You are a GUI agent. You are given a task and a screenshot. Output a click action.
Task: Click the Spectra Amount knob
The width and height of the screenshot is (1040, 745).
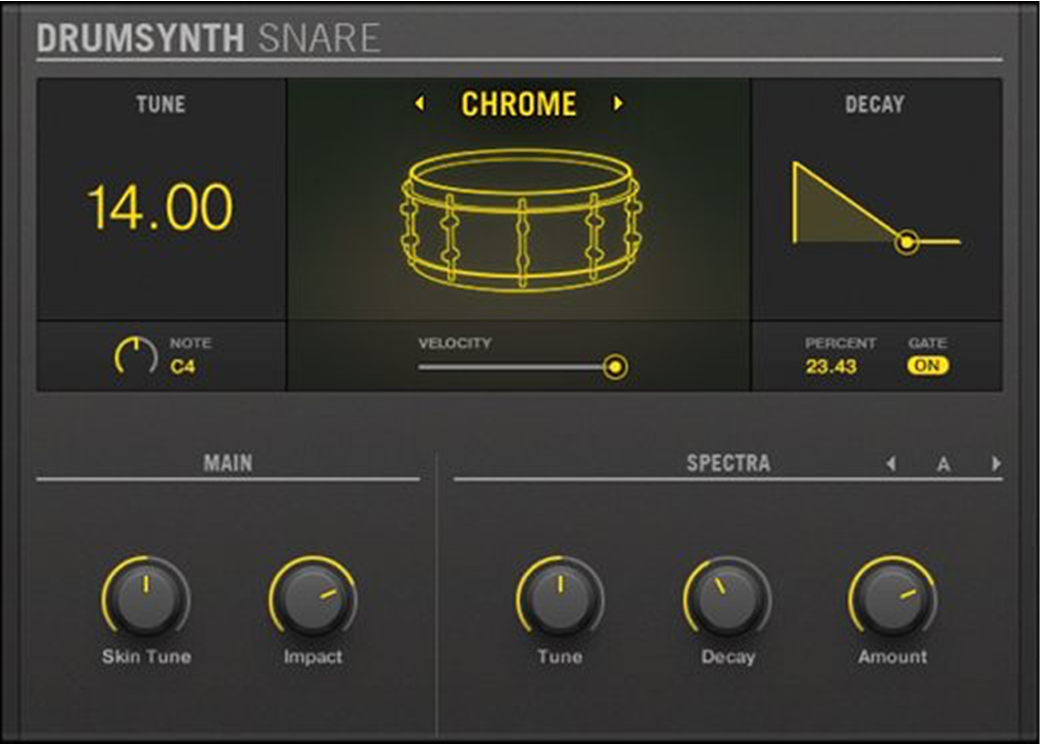[893, 598]
